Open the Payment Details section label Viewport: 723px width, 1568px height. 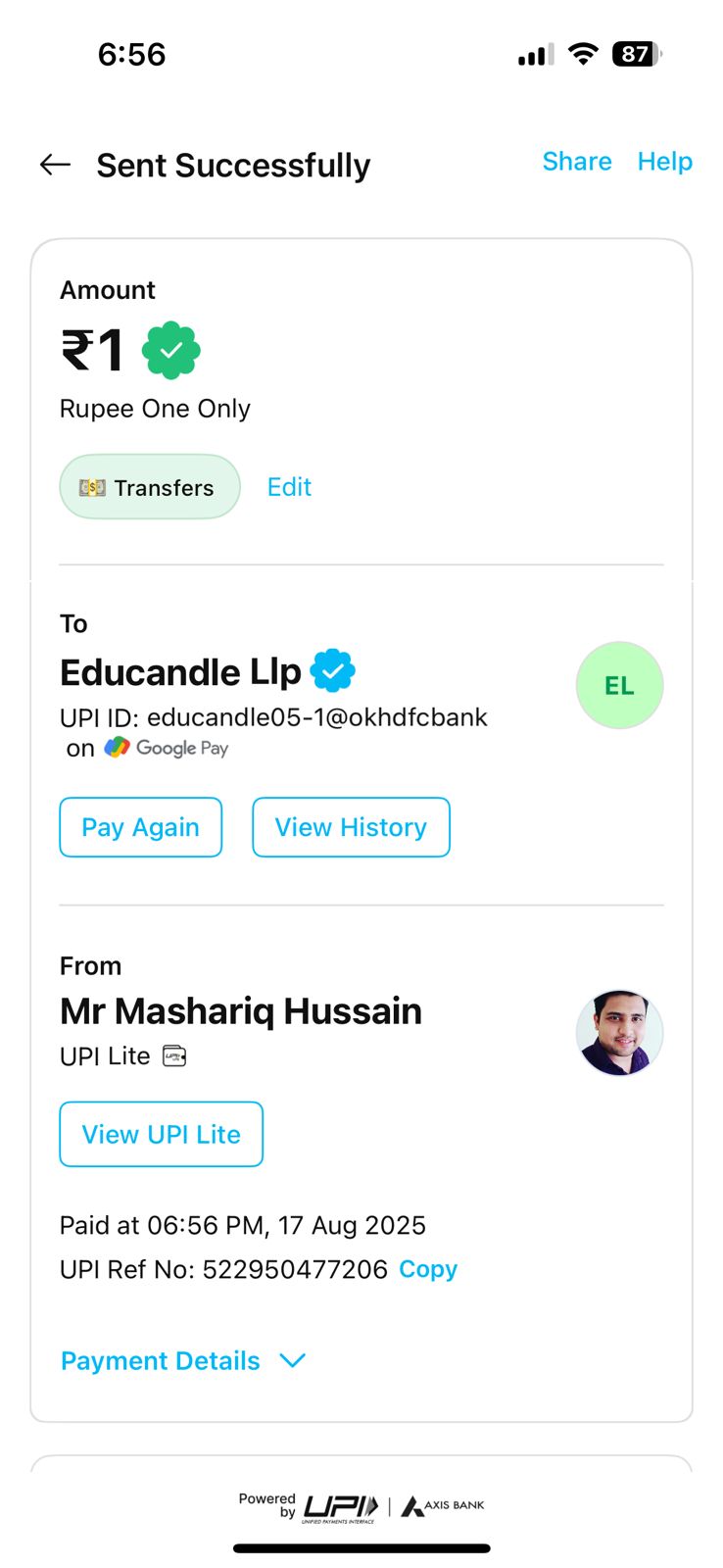click(161, 1360)
